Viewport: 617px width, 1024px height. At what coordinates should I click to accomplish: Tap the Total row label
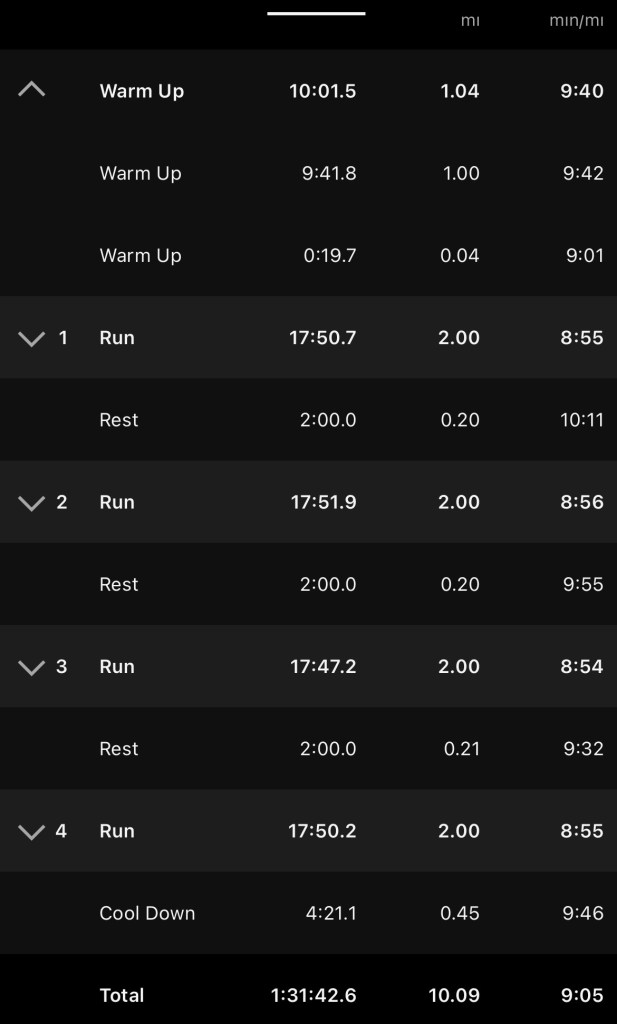click(122, 995)
